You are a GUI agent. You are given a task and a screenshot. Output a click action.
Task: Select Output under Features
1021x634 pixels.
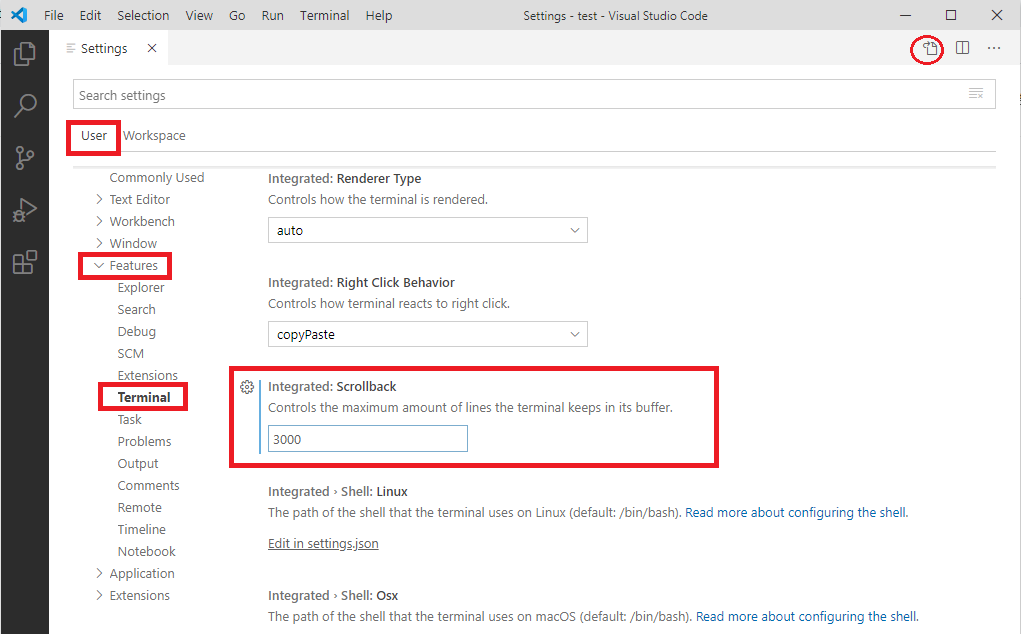(x=137, y=463)
